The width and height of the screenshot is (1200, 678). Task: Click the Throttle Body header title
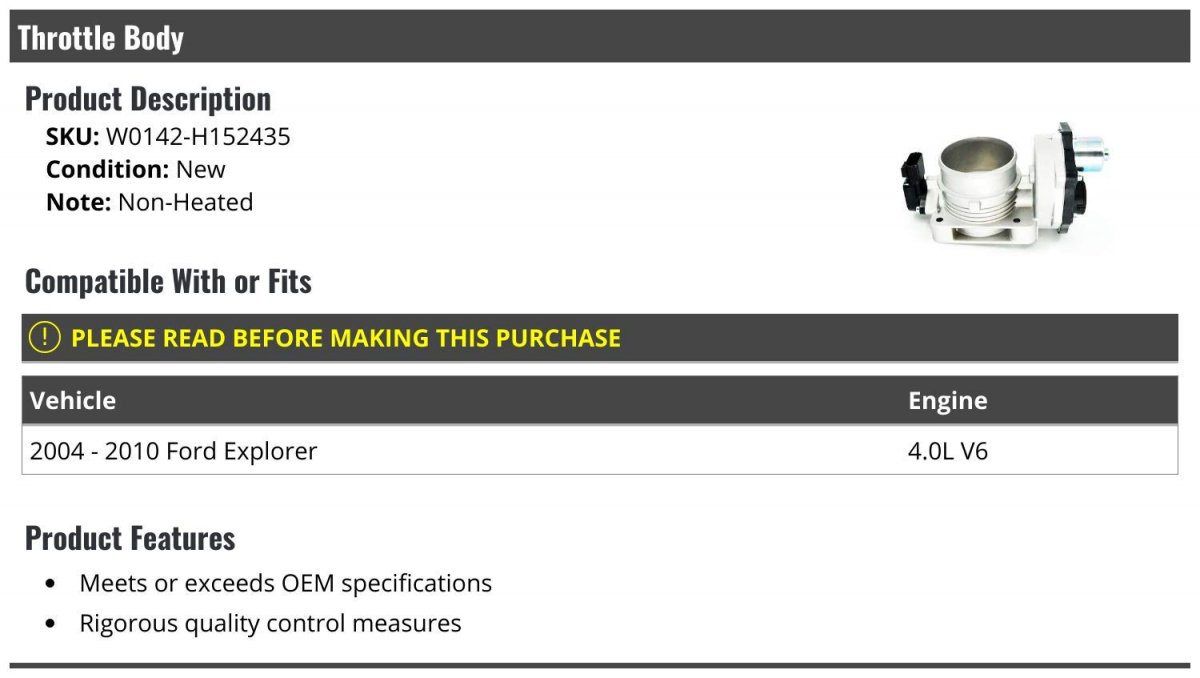101,38
